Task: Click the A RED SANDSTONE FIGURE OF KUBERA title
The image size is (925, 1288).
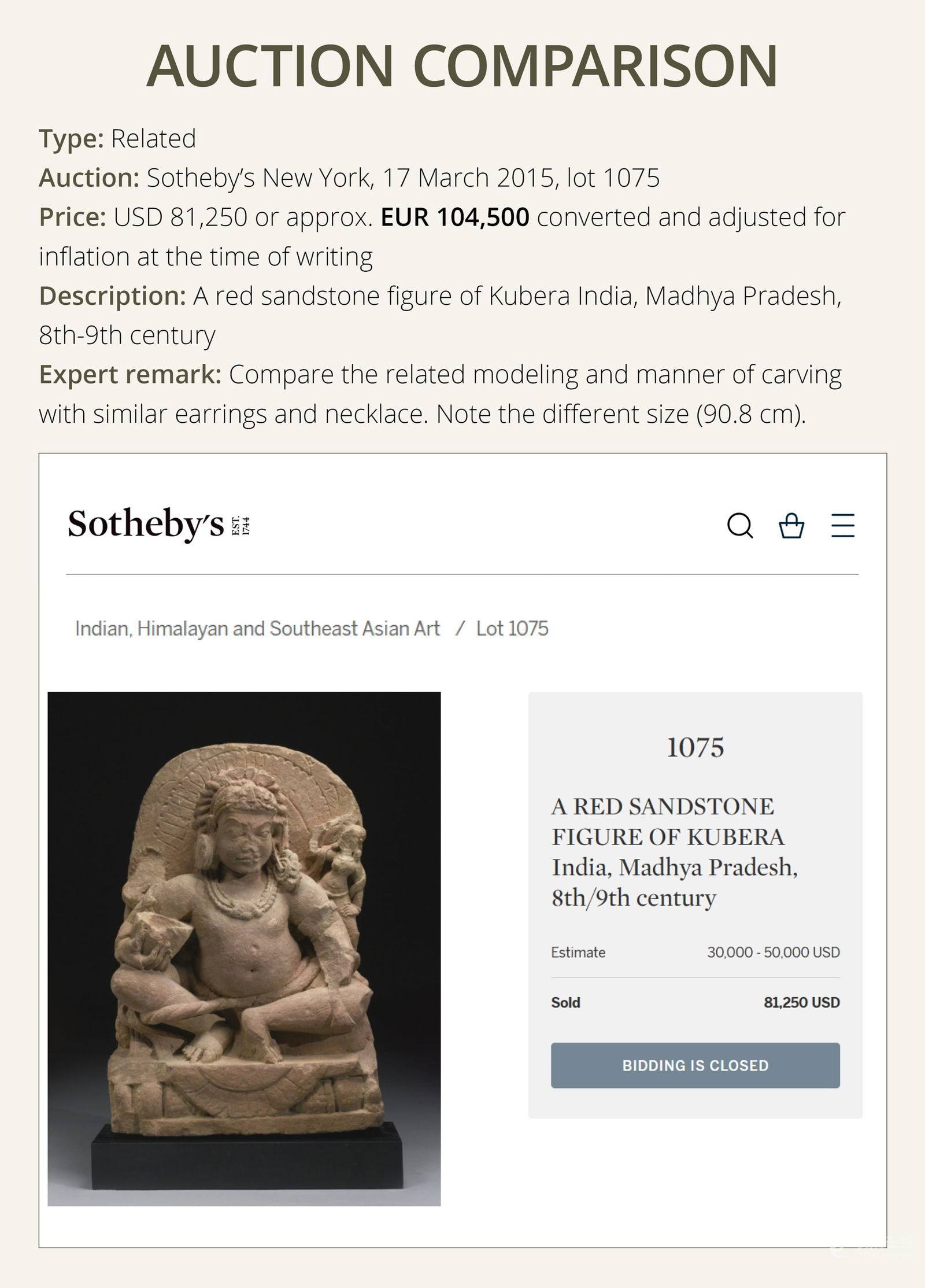Action: [668, 821]
